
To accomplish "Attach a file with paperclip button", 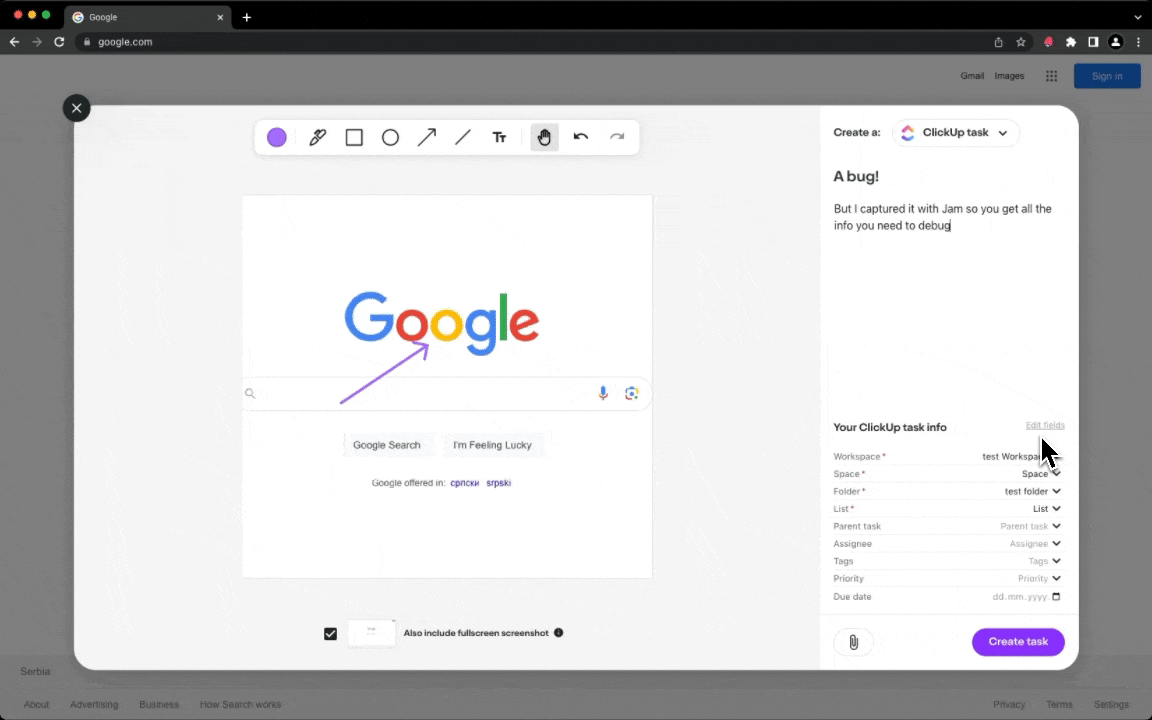I will click(x=854, y=642).
